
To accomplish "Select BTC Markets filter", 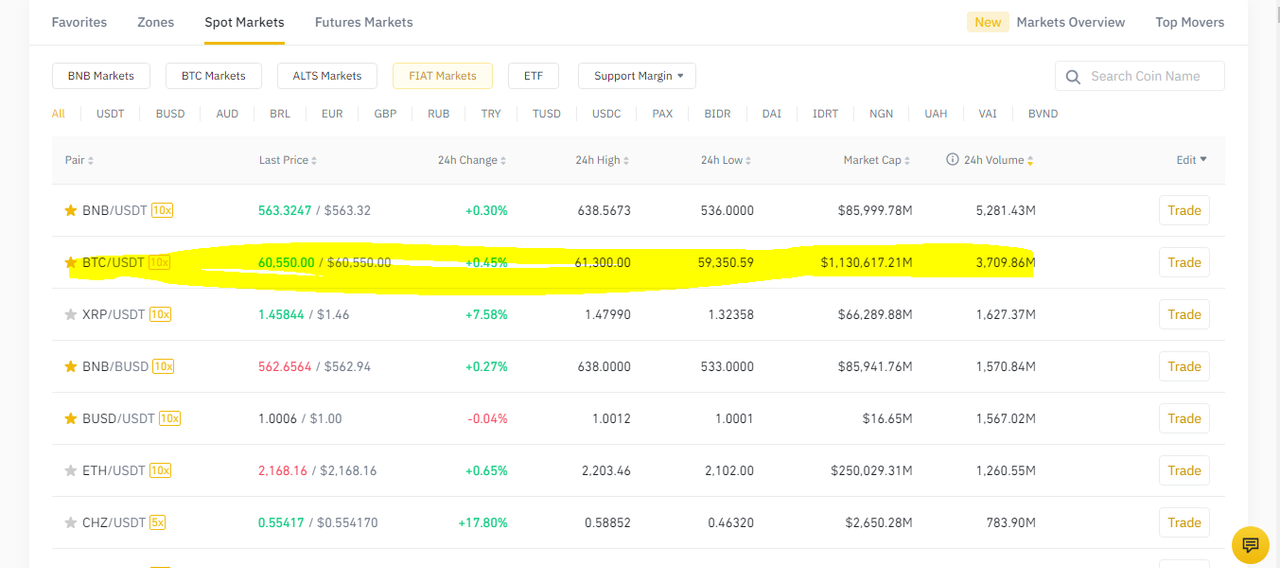I will click(x=213, y=76).
